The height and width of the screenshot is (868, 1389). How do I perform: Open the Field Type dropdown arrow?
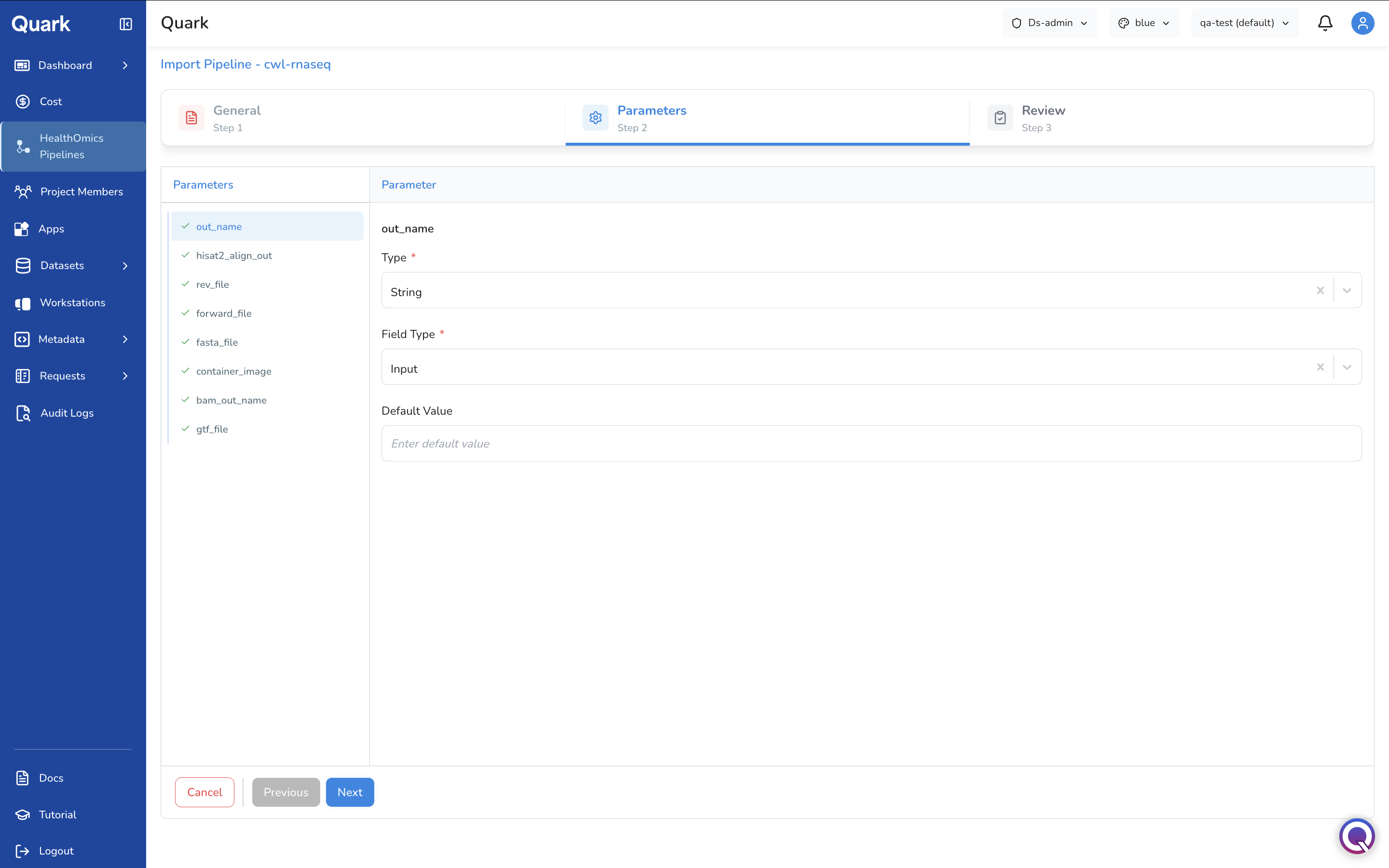[1347, 367]
